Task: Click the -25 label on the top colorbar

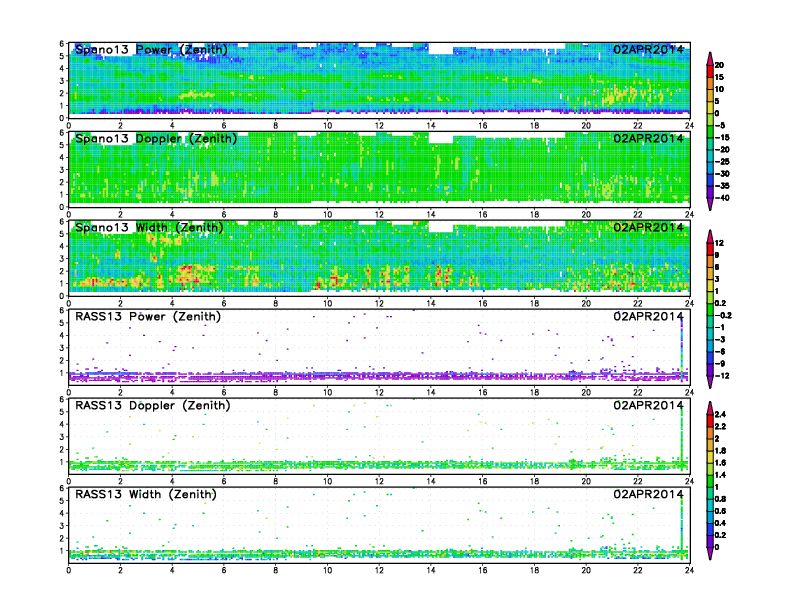Action: coord(722,162)
